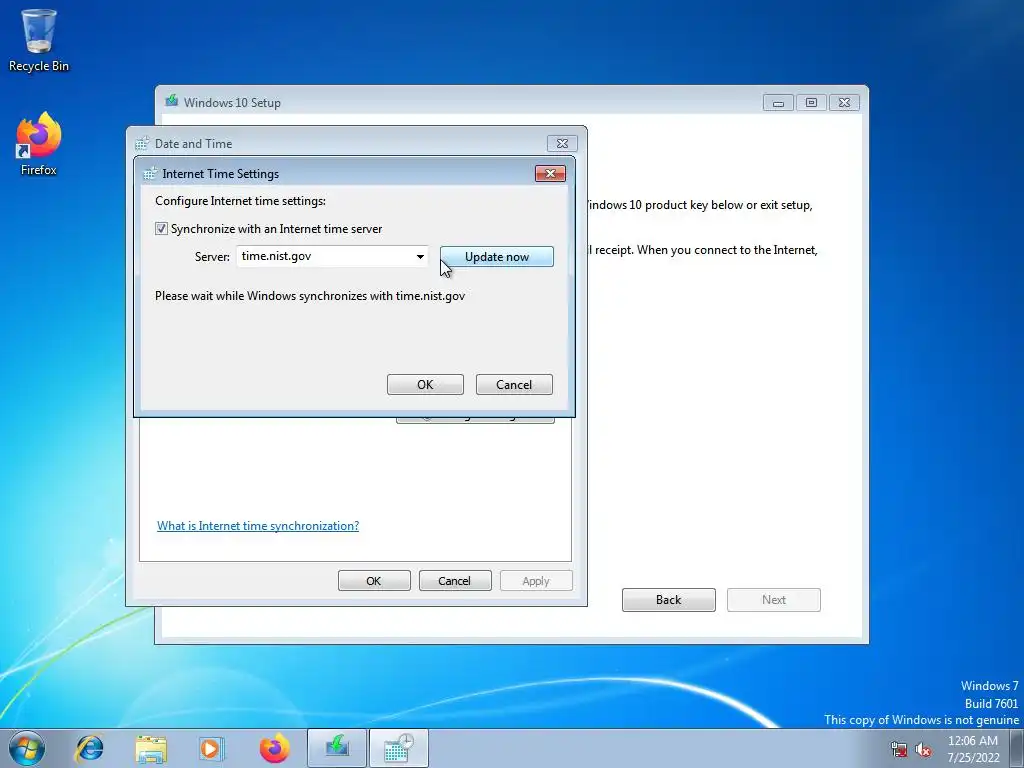Expand the Server dropdown arrow
The width and height of the screenshot is (1024, 768).
click(420, 257)
